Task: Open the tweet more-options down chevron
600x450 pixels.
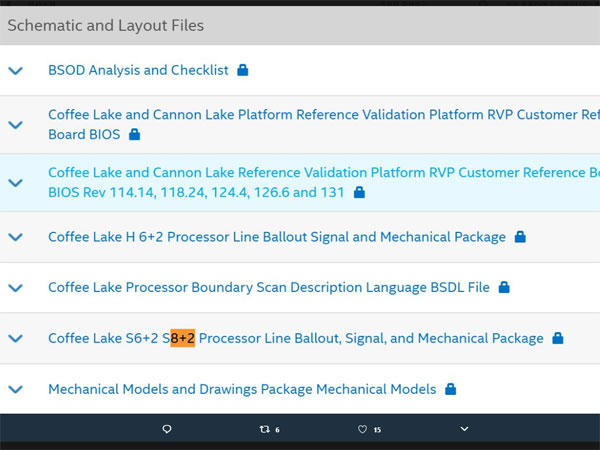Action: point(464,429)
